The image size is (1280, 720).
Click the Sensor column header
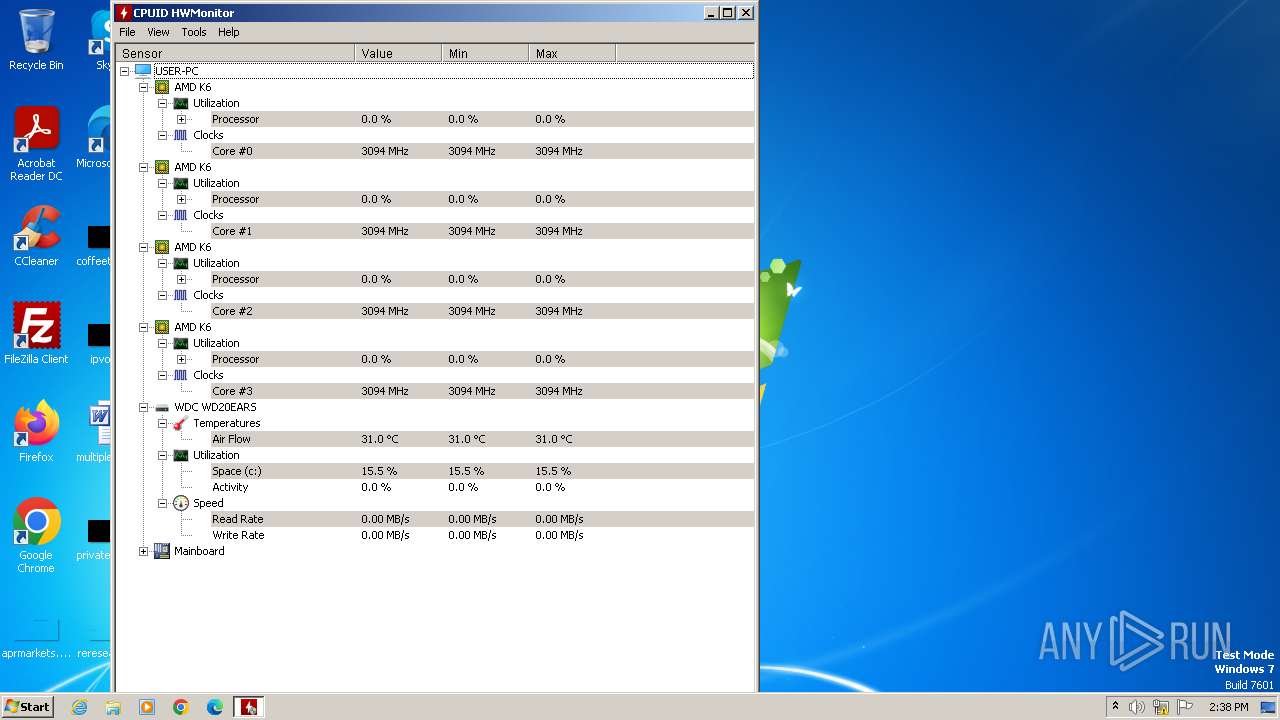tap(235, 53)
